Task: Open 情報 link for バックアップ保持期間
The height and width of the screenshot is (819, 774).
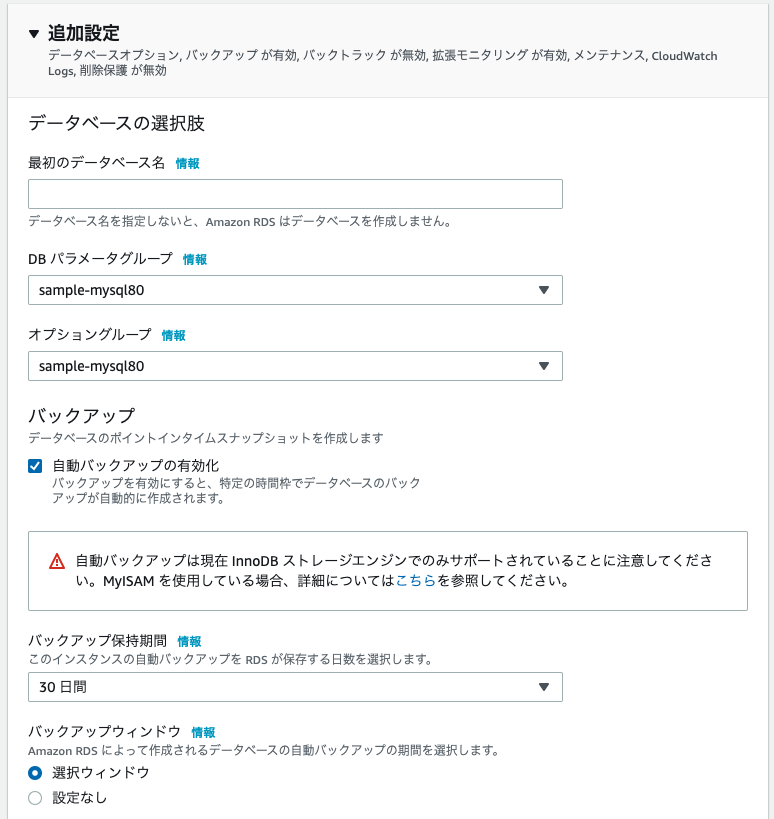Action: [x=189, y=641]
